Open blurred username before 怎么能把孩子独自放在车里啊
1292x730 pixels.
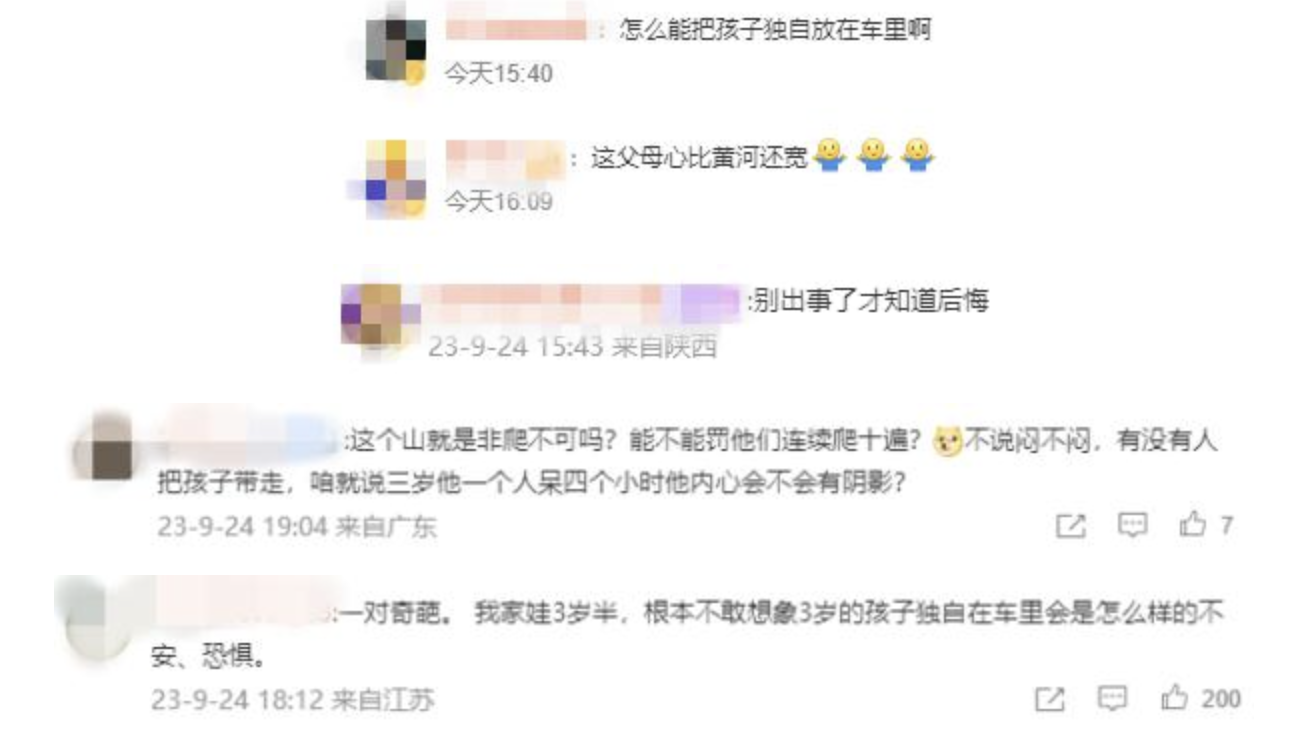click(517, 30)
